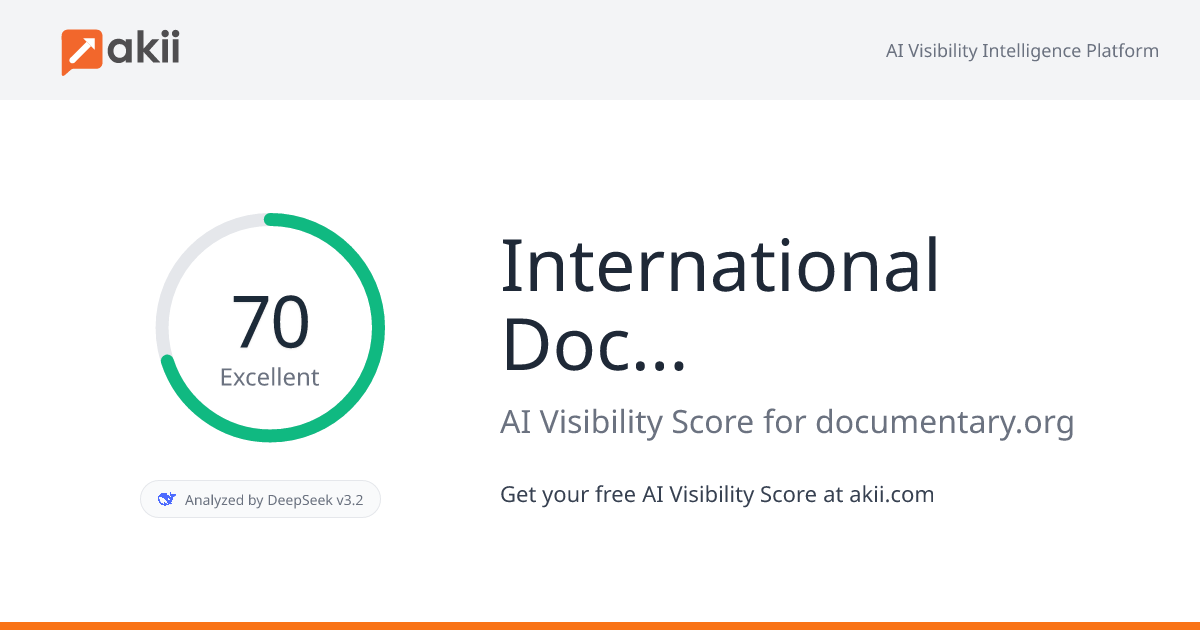Open akii.com from the call-to-action text

point(891,494)
